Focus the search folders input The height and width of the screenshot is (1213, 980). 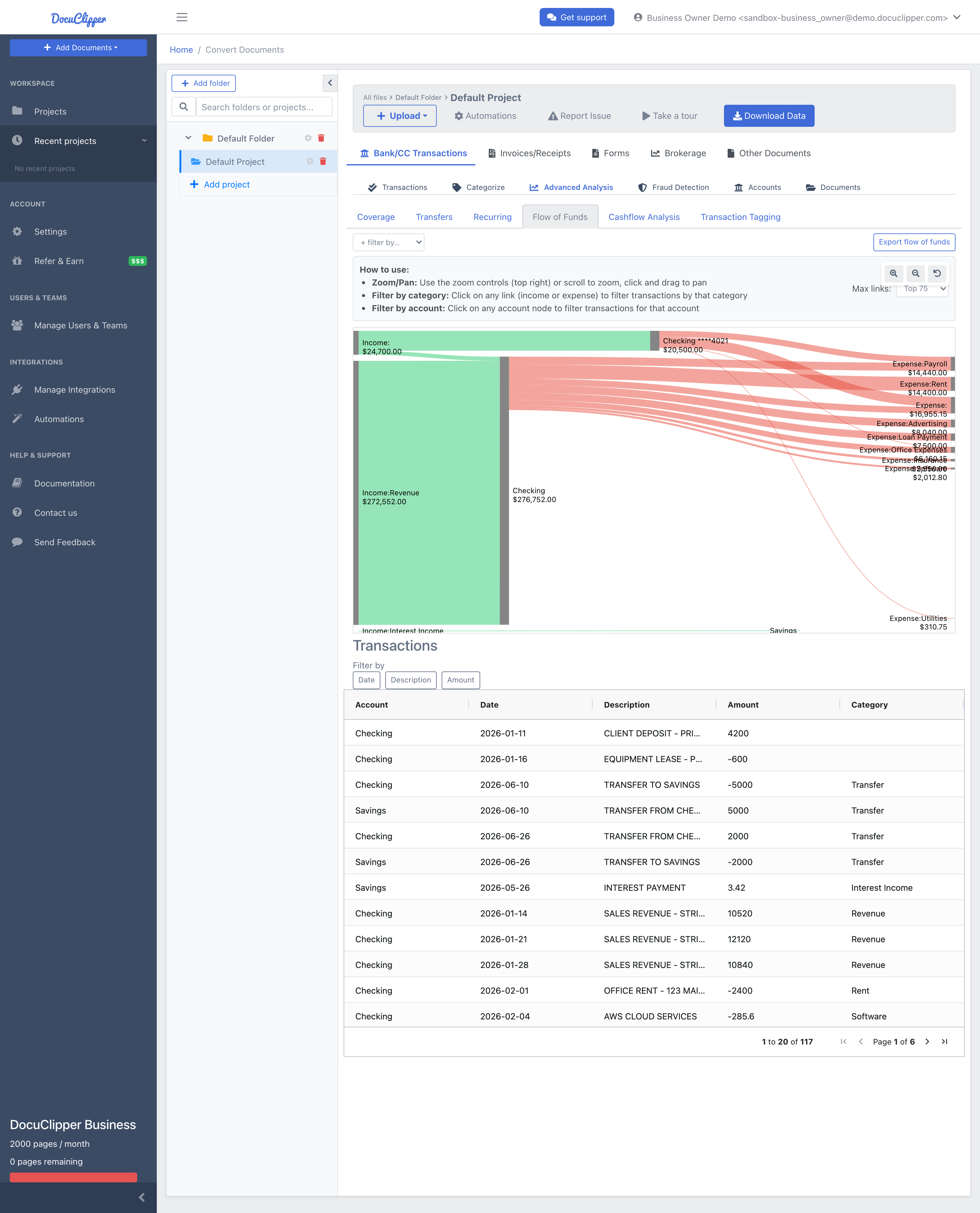(264, 107)
